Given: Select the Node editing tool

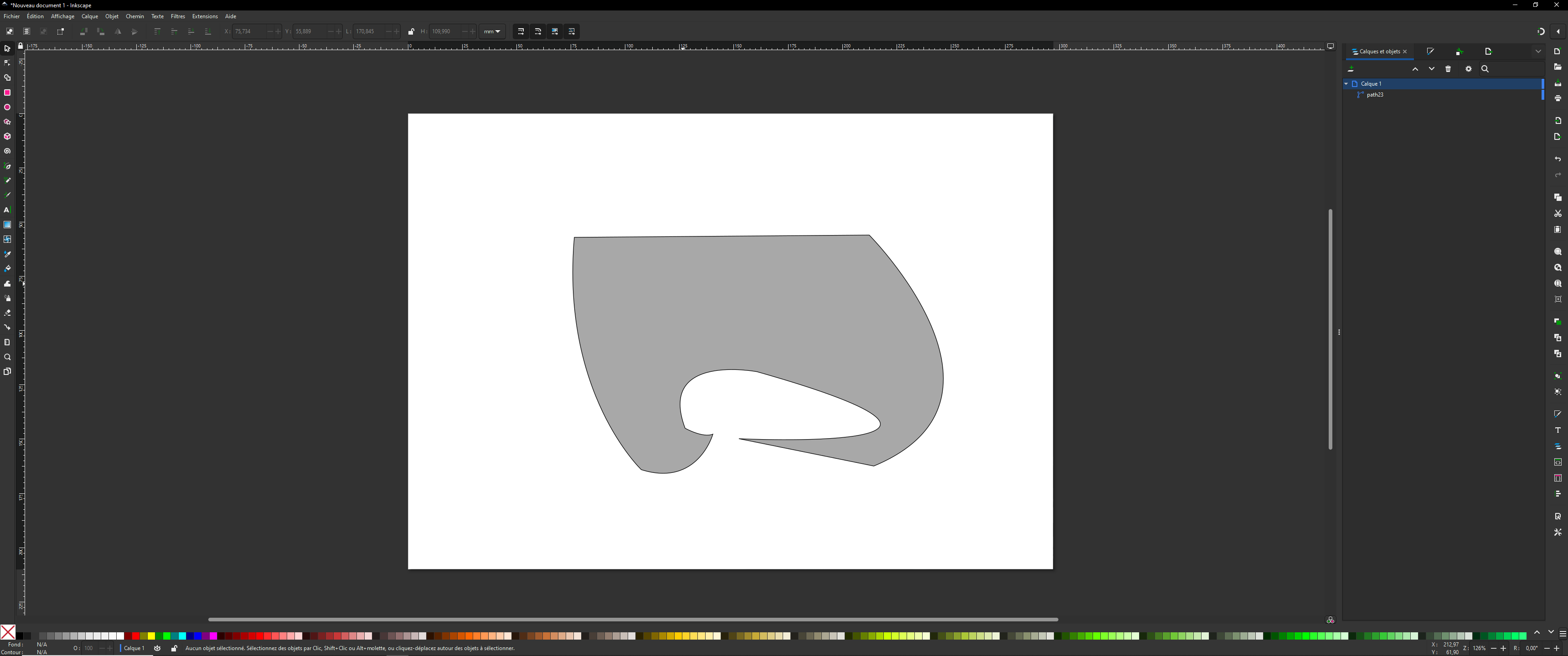Looking at the screenshot, I should [7, 63].
